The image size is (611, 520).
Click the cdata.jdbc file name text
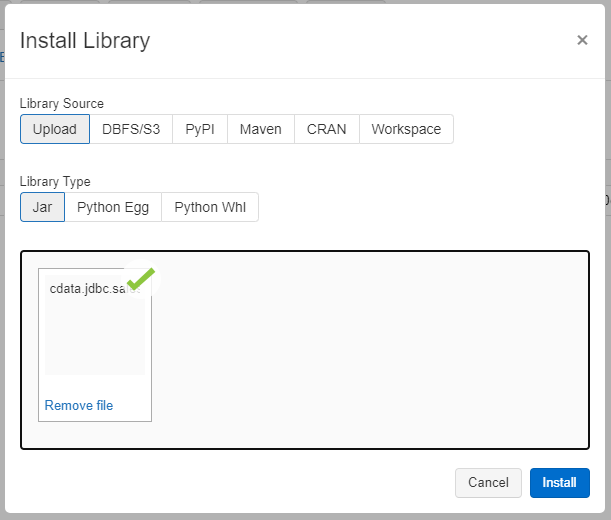point(86,288)
